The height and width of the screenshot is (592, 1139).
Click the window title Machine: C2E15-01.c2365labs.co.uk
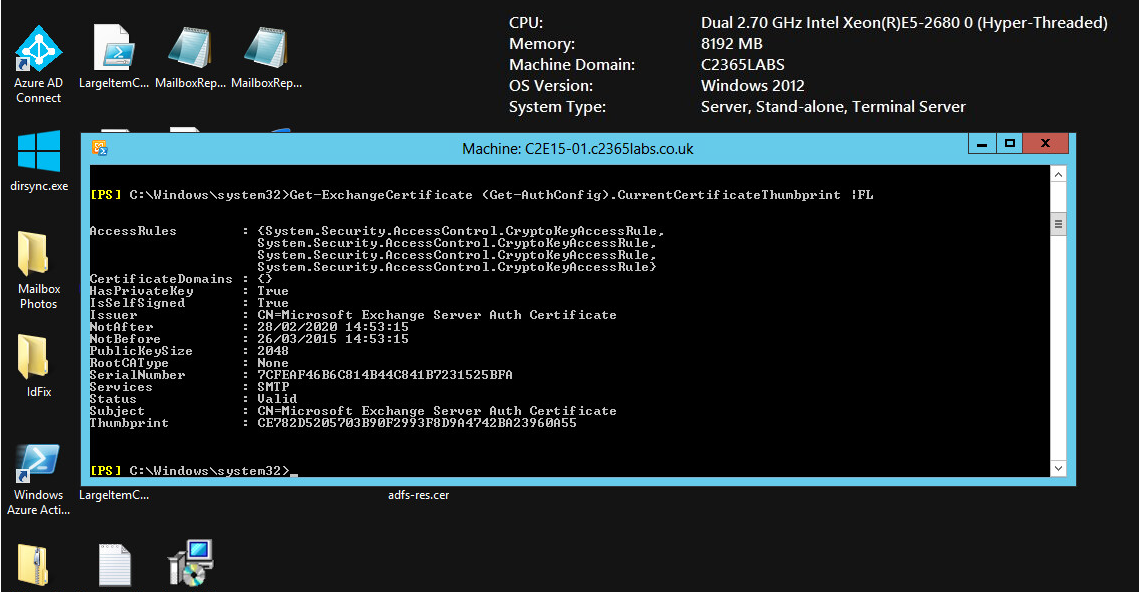pos(577,149)
